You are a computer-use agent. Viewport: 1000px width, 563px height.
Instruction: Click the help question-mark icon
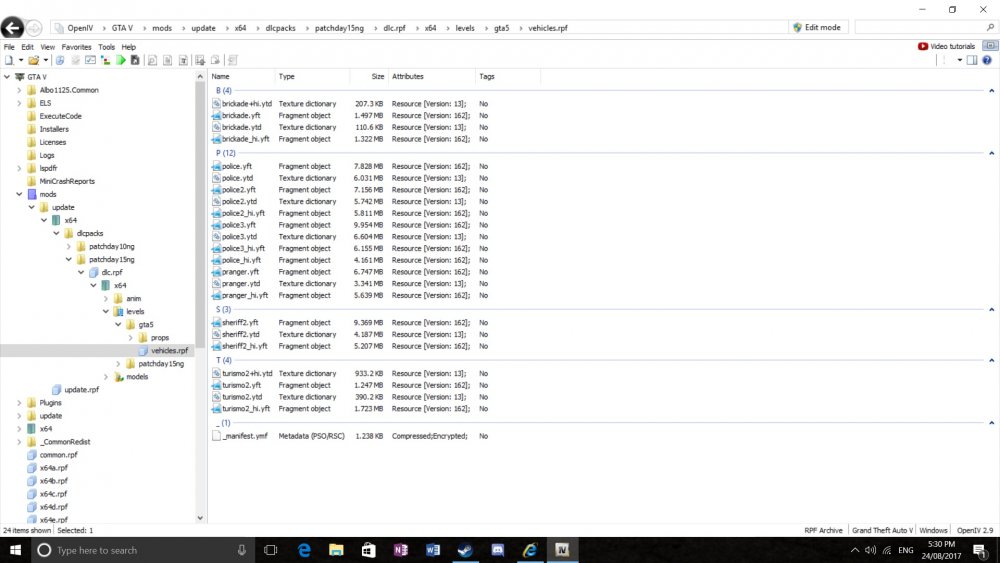[987, 60]
